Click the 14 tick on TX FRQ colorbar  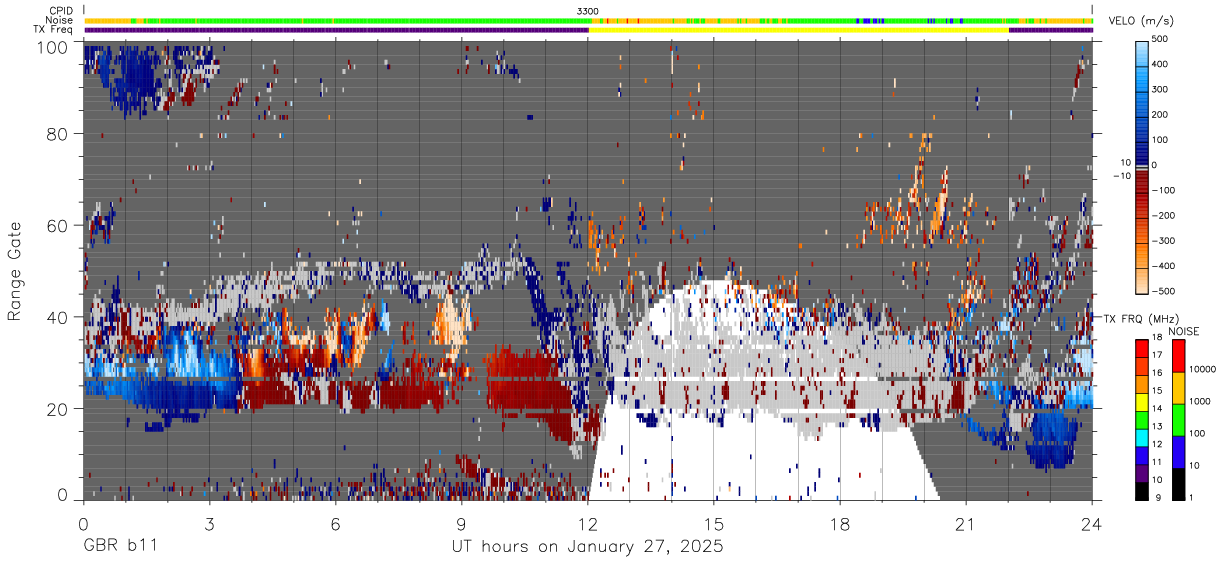point(1158,409)
